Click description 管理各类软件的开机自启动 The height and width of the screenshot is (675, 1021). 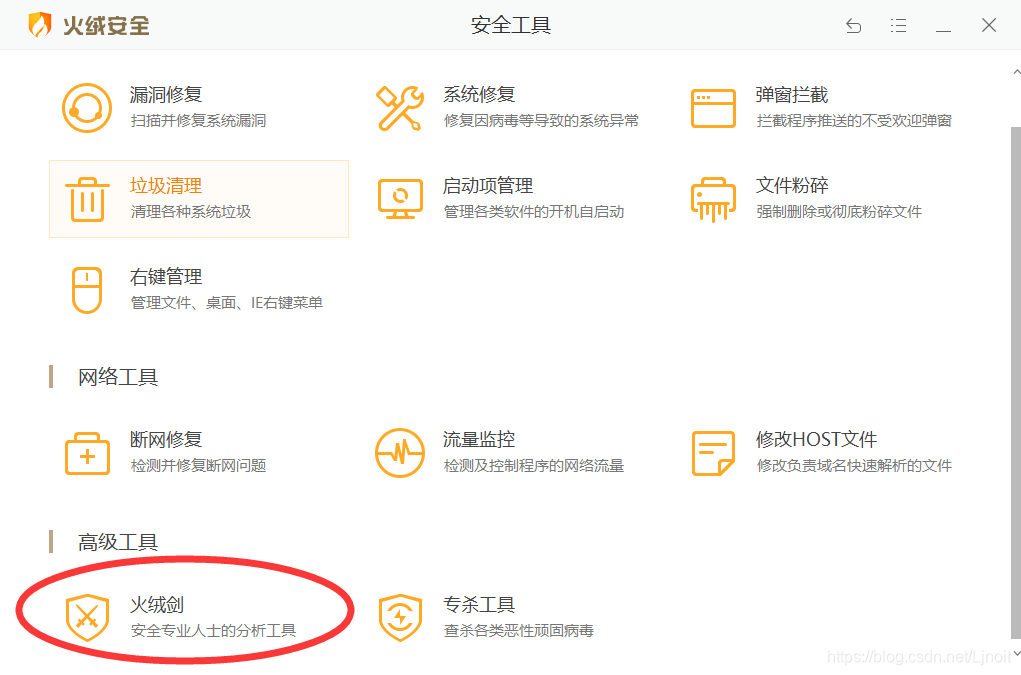pos(534,212)
